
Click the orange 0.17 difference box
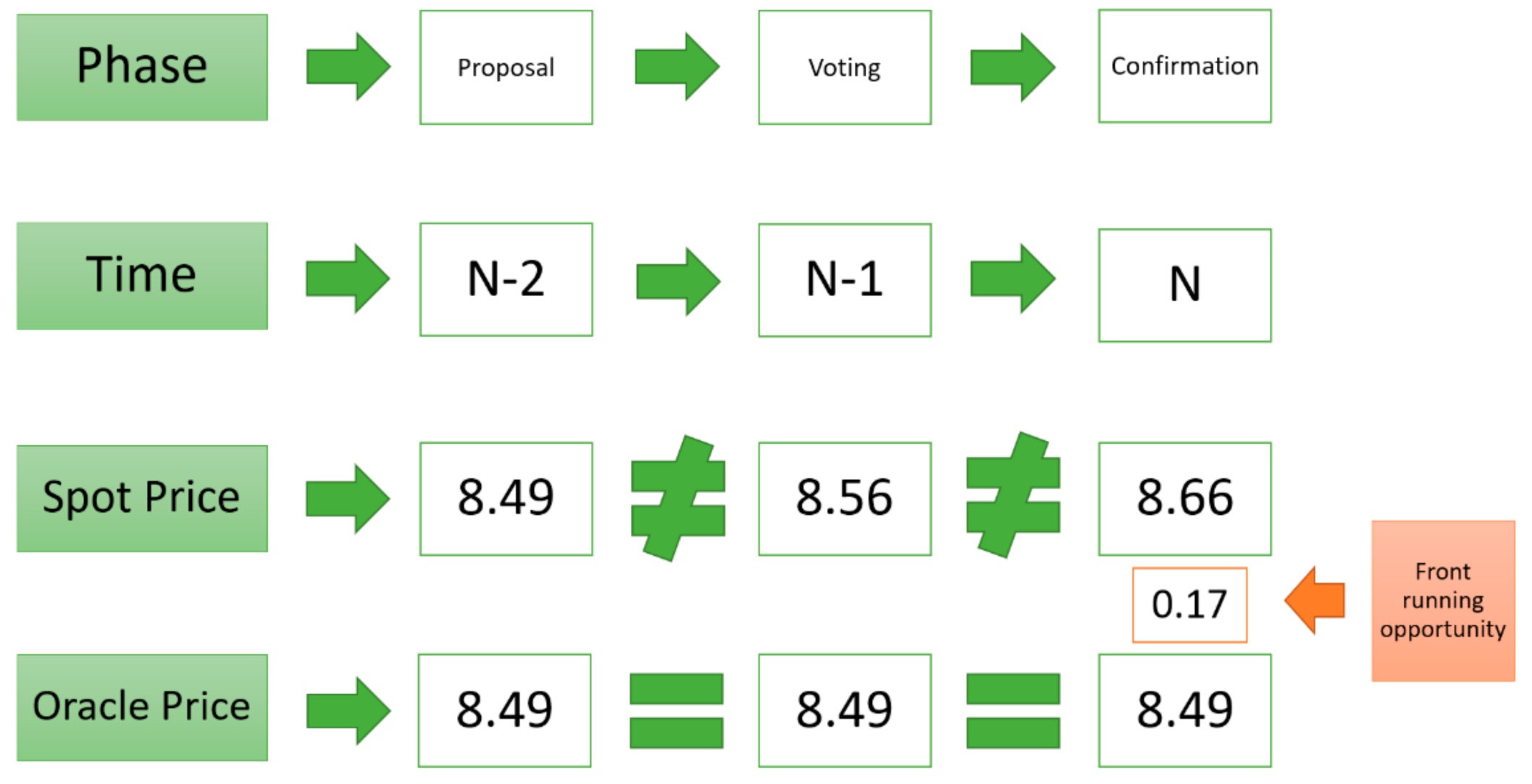pyautogui.click(x=1189, y=604)
